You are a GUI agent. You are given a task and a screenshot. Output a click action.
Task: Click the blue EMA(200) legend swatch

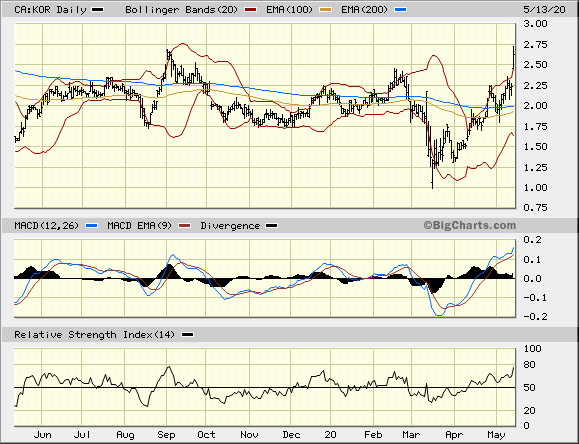coord(401,10)
